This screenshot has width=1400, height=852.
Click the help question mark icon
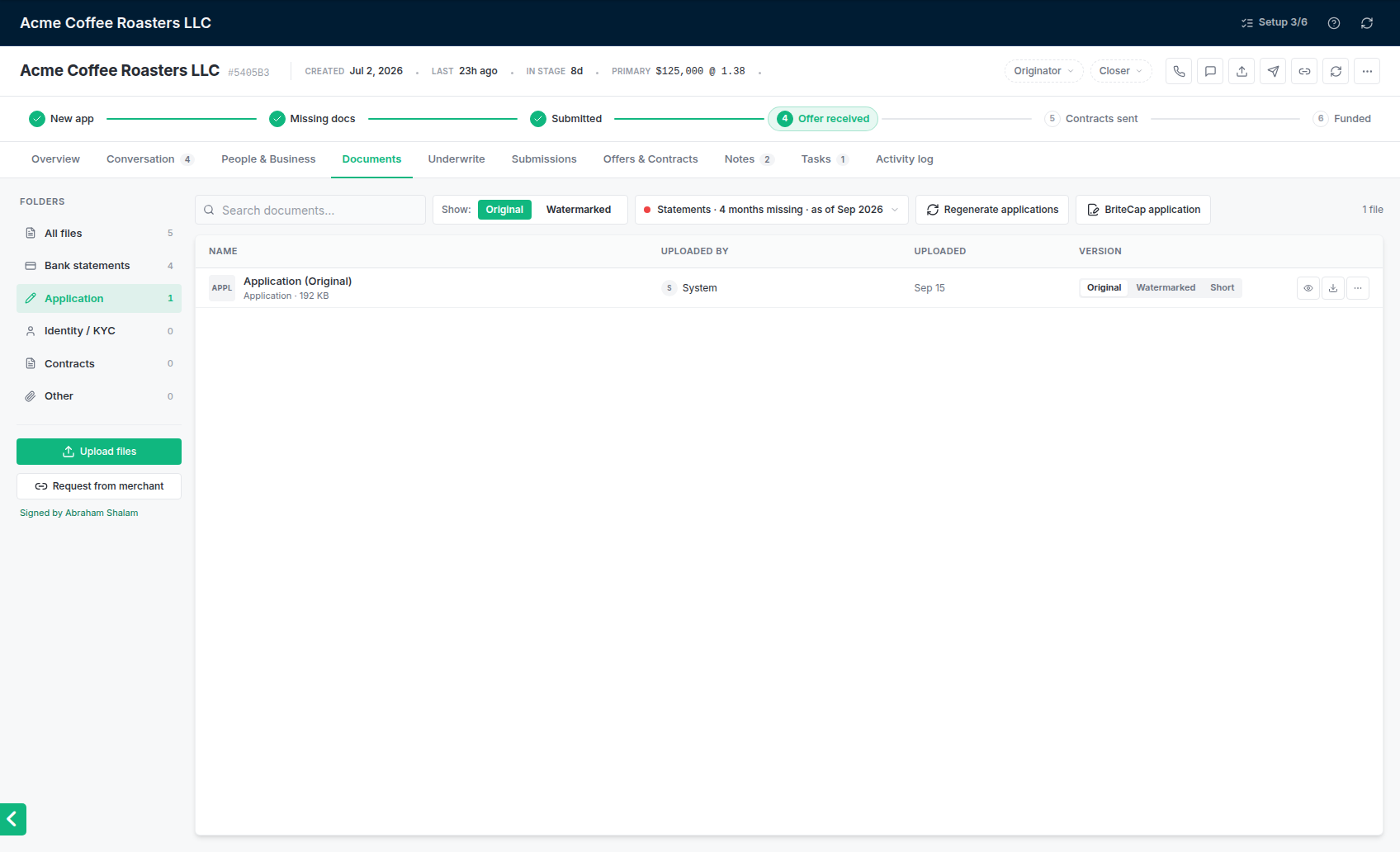pyautogui.click(x=1334, y=23)
